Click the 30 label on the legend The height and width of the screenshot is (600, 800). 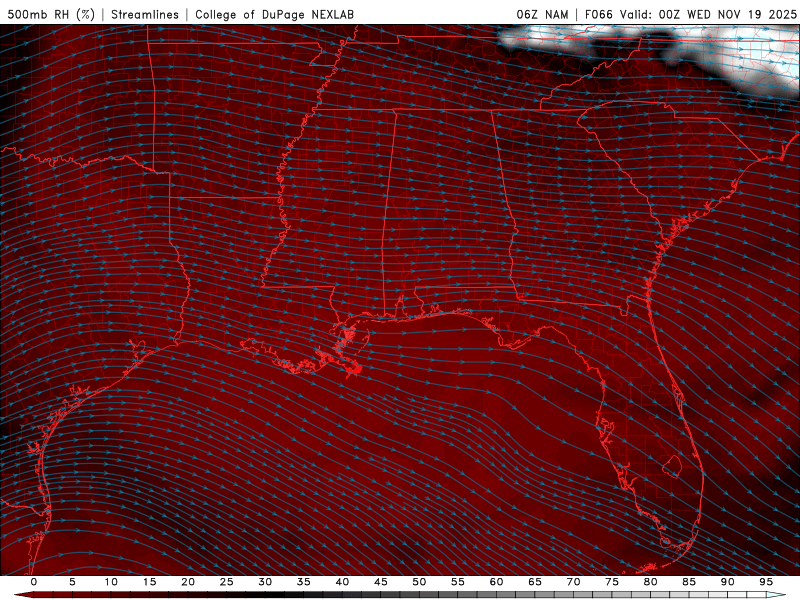click(x=265, y=582)
